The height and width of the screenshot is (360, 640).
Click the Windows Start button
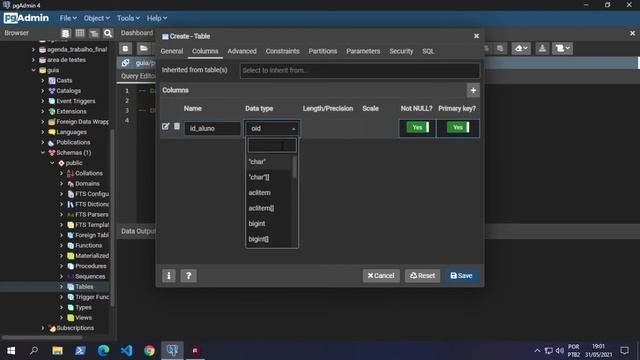click(11, 351)
